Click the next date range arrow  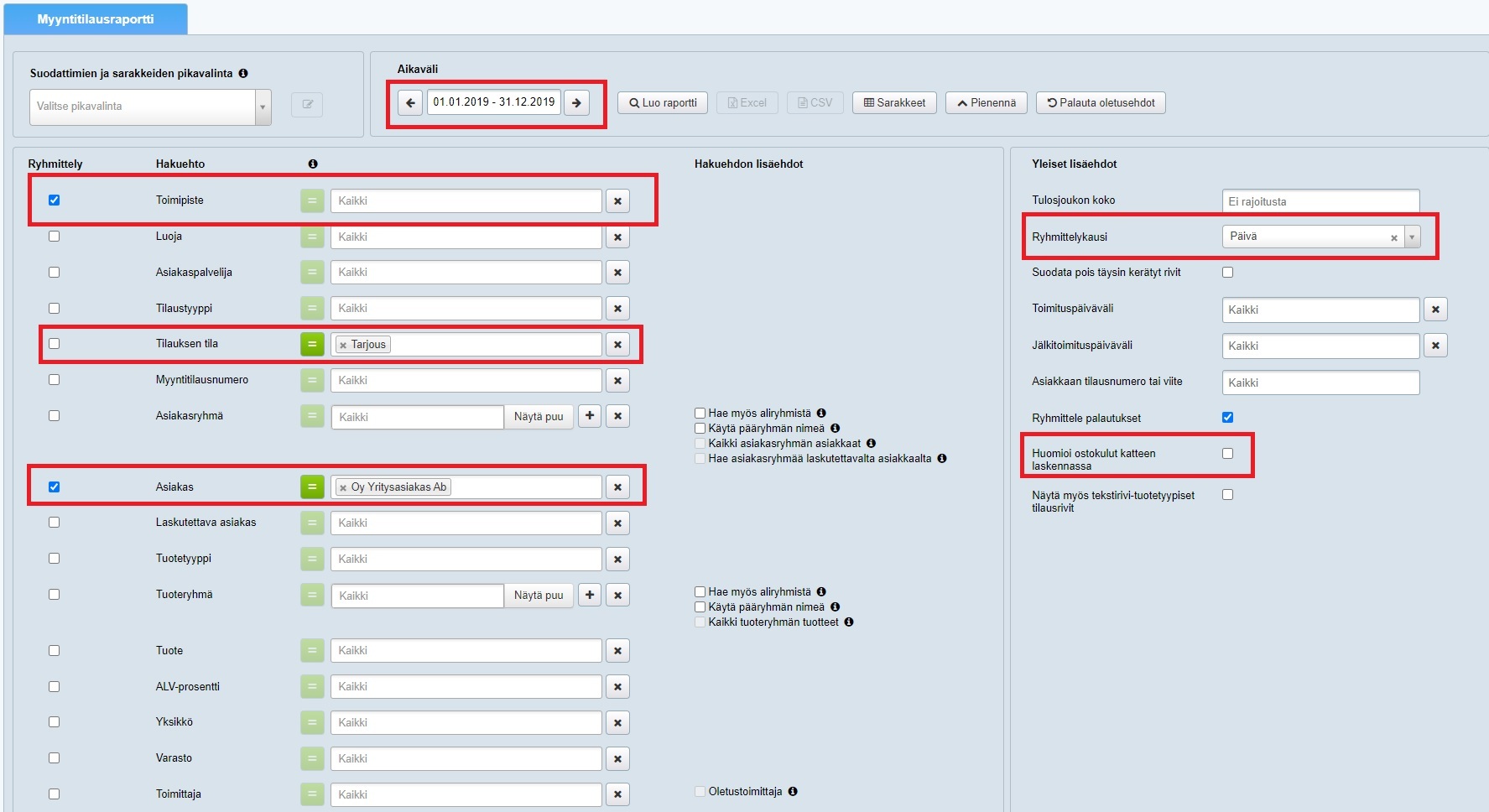pyautogui.click(x=576, y=103)
